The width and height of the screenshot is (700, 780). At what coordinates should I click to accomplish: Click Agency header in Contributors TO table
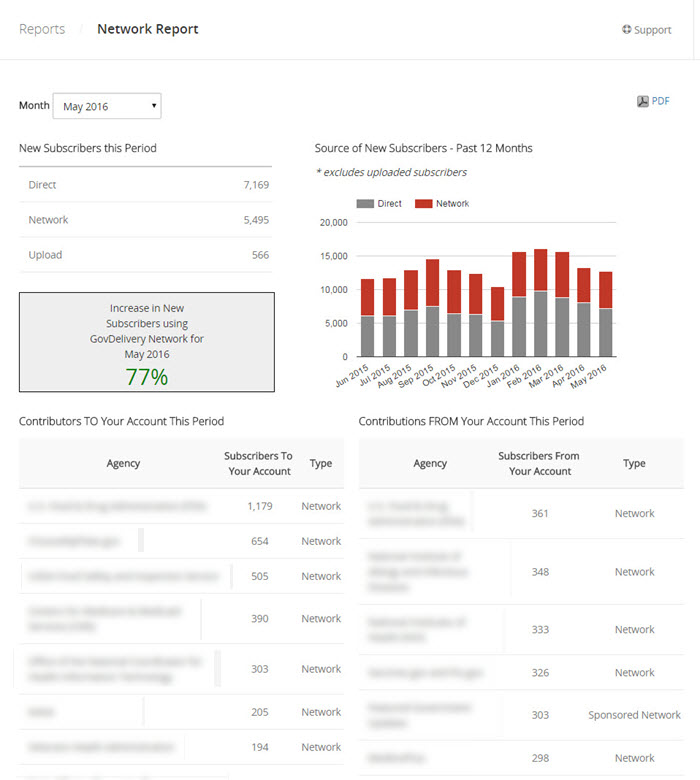123,464
